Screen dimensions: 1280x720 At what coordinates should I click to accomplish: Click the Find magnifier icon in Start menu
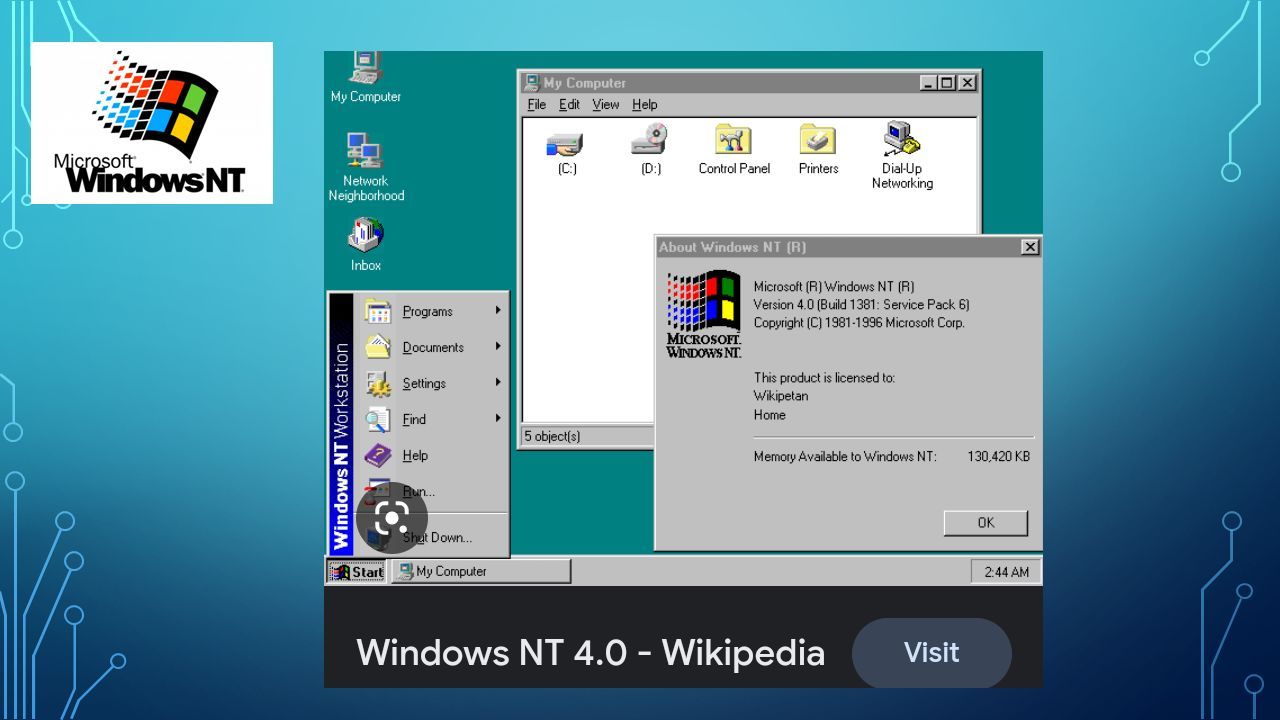(x=378, y=419)
